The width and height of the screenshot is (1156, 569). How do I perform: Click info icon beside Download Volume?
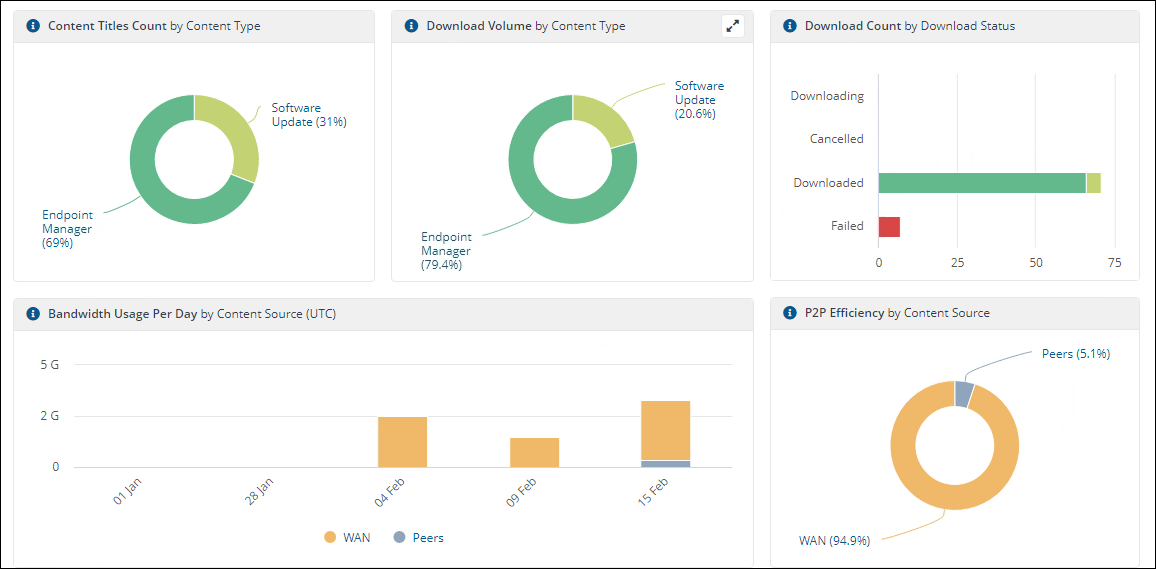(411, 26)
